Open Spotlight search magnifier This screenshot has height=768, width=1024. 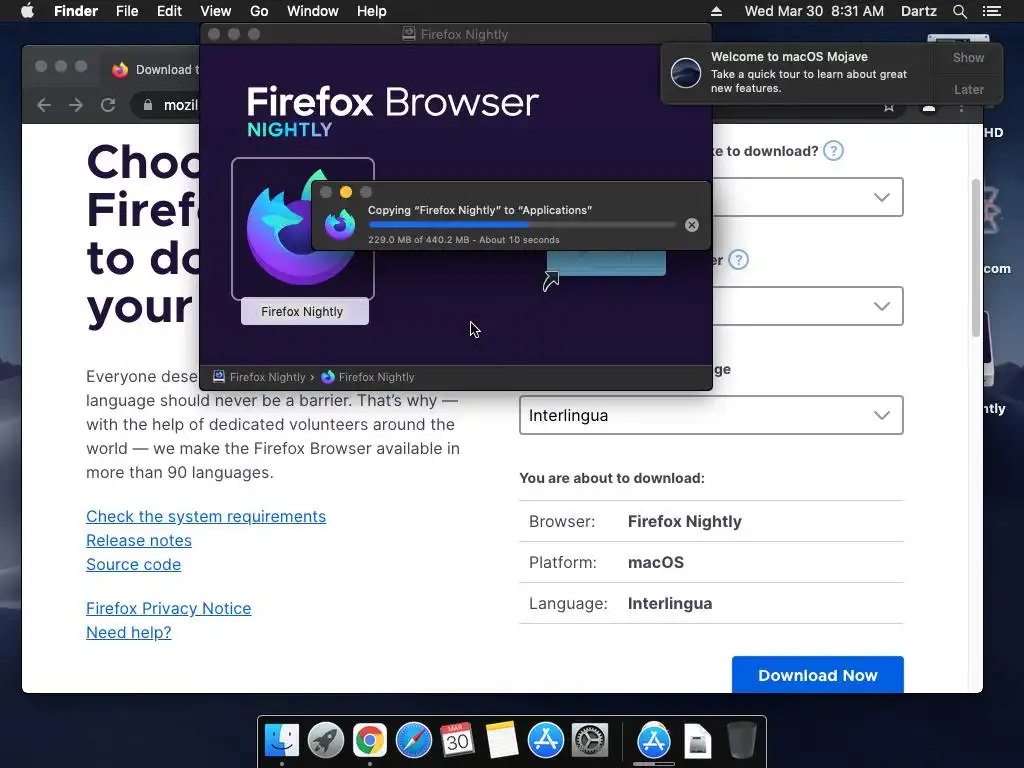[x=959, y=11]
